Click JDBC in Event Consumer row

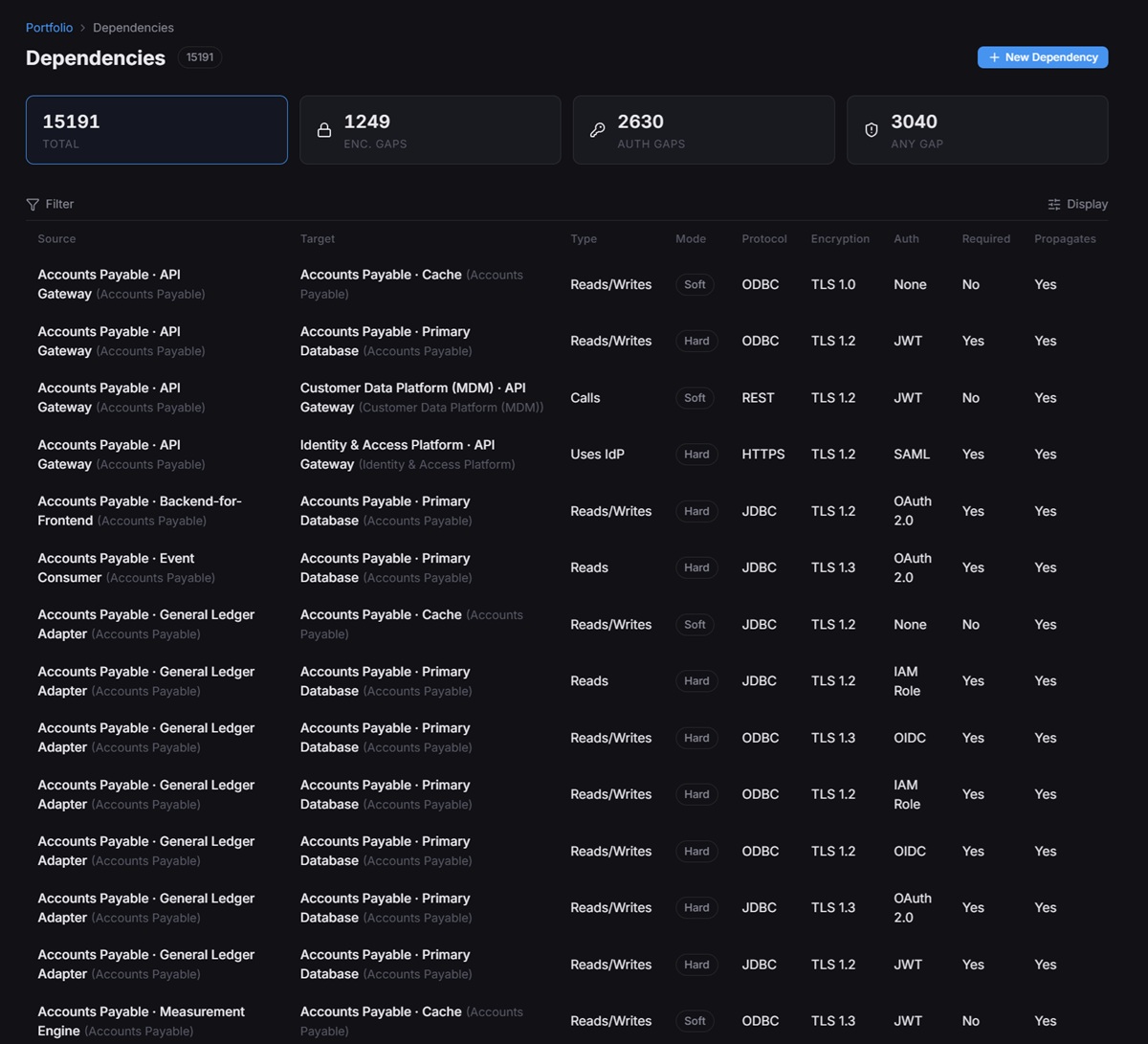[x=760, y=568]
